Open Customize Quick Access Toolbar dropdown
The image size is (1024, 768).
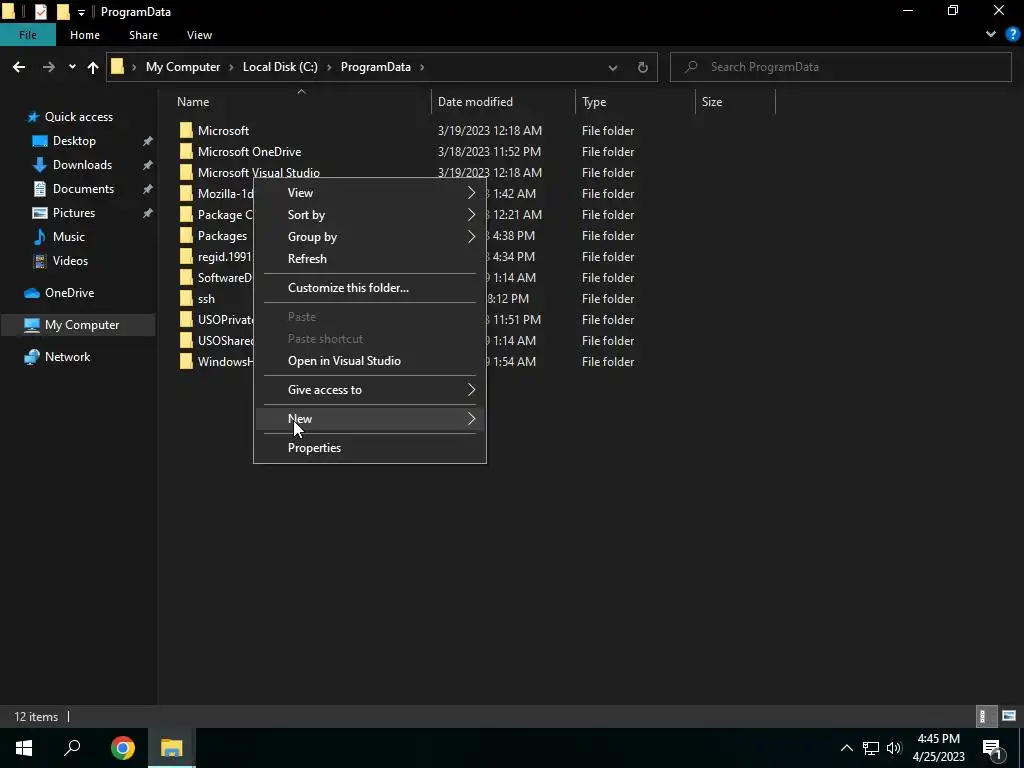coord(81,12)
